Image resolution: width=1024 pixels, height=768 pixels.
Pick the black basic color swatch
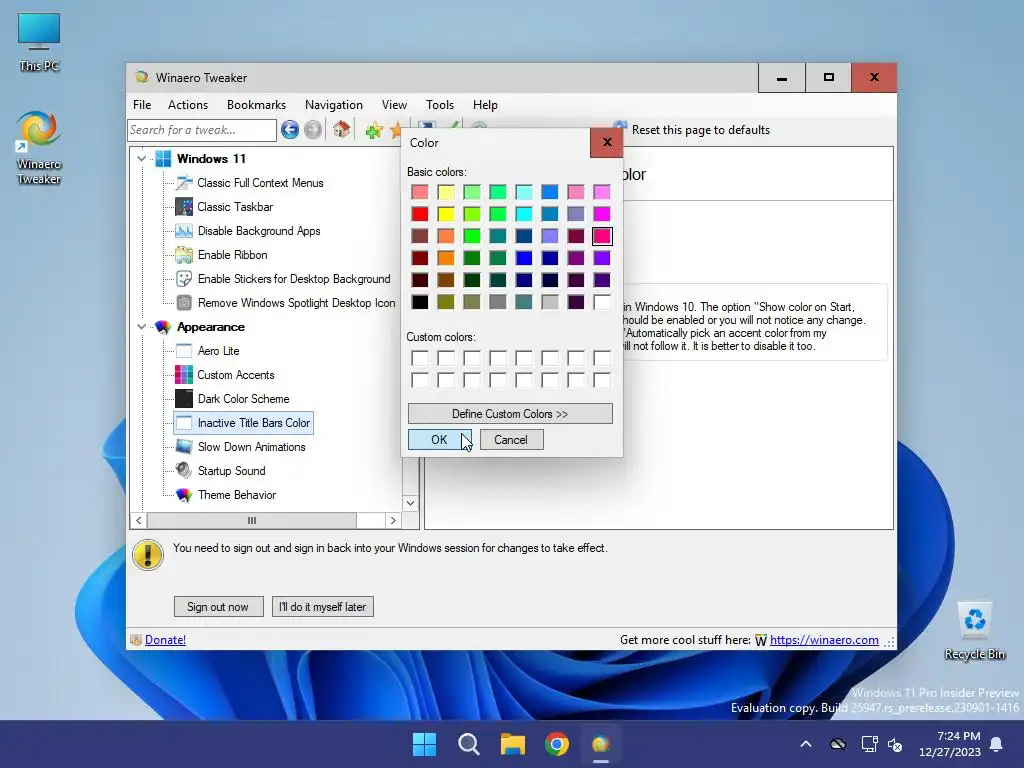click(420, 302)
